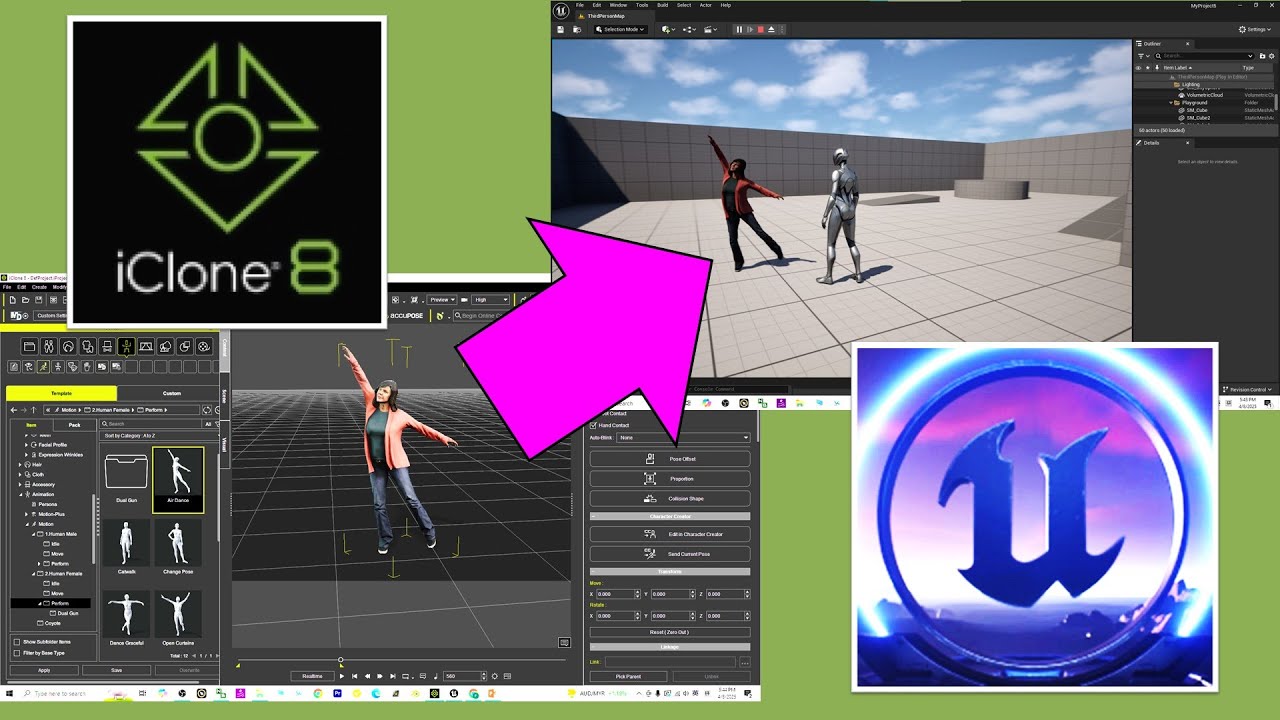Image resolution: width=1280 pixels, height=720 pixels.
Task: Switch to the Pack tab in iClone
Action: point(75,425)
